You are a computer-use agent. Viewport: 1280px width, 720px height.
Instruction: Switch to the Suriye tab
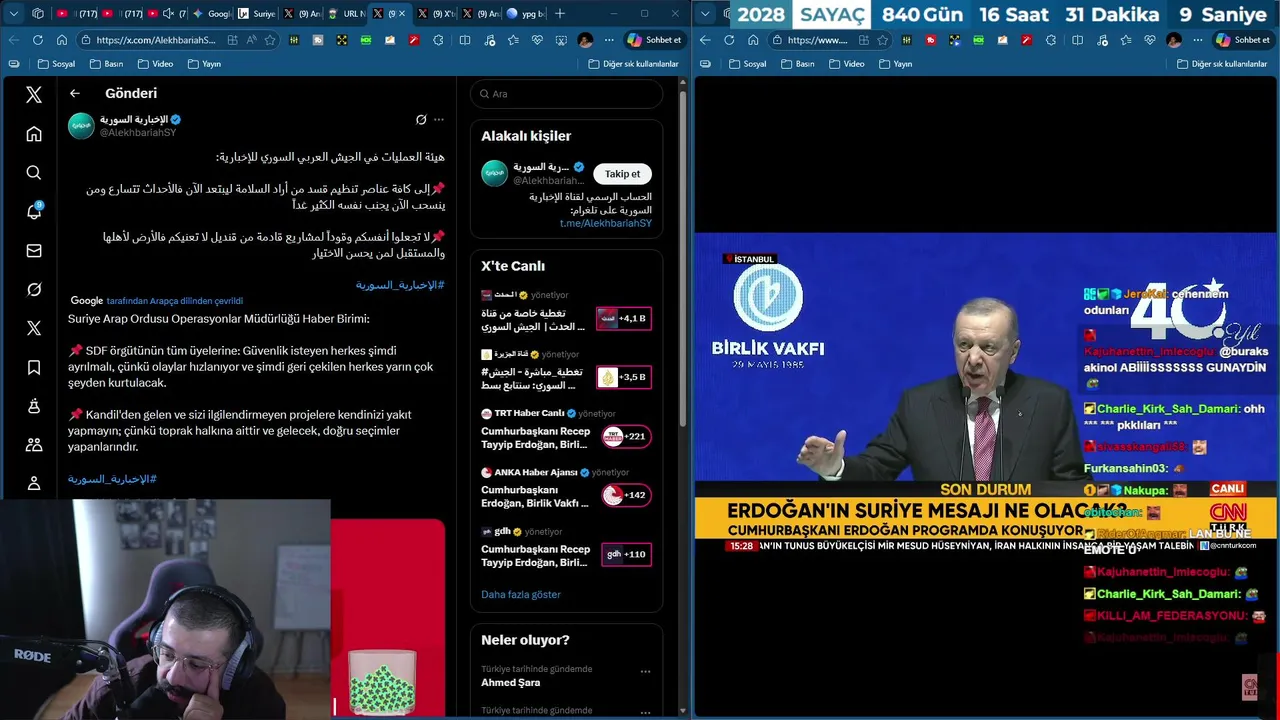(x=257, y=14)
